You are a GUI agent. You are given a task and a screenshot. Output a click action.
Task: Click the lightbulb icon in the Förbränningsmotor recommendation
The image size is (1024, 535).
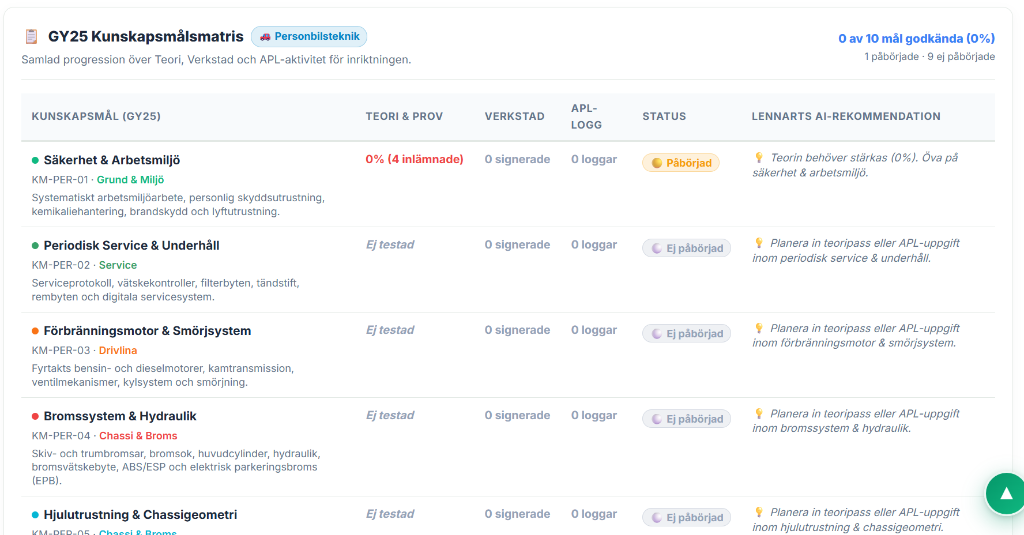(x=759, y=328)
